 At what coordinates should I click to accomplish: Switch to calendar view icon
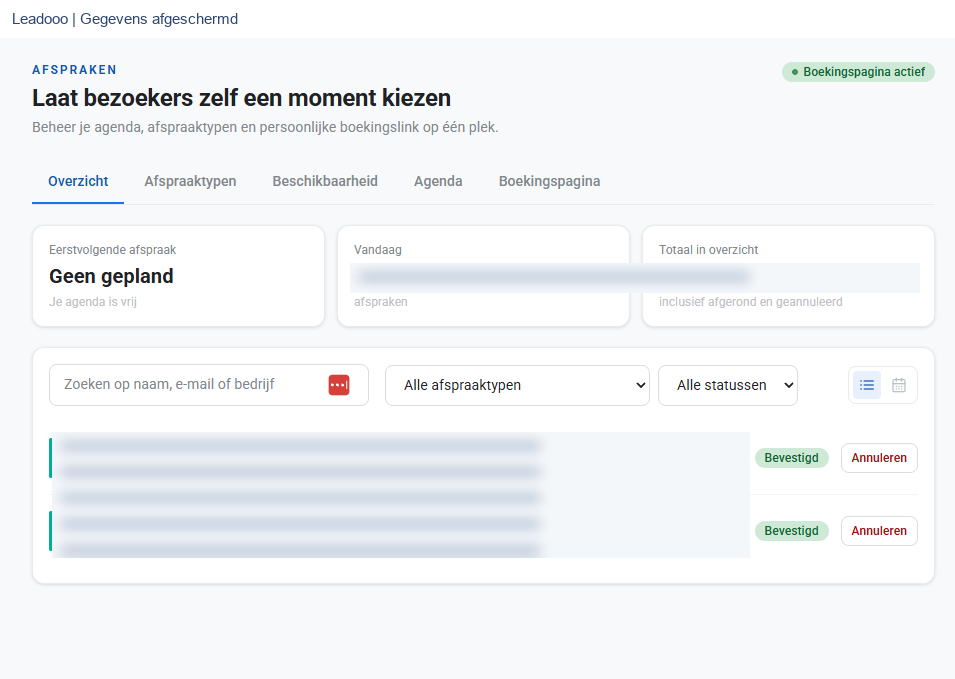click(x=899, y=385)
